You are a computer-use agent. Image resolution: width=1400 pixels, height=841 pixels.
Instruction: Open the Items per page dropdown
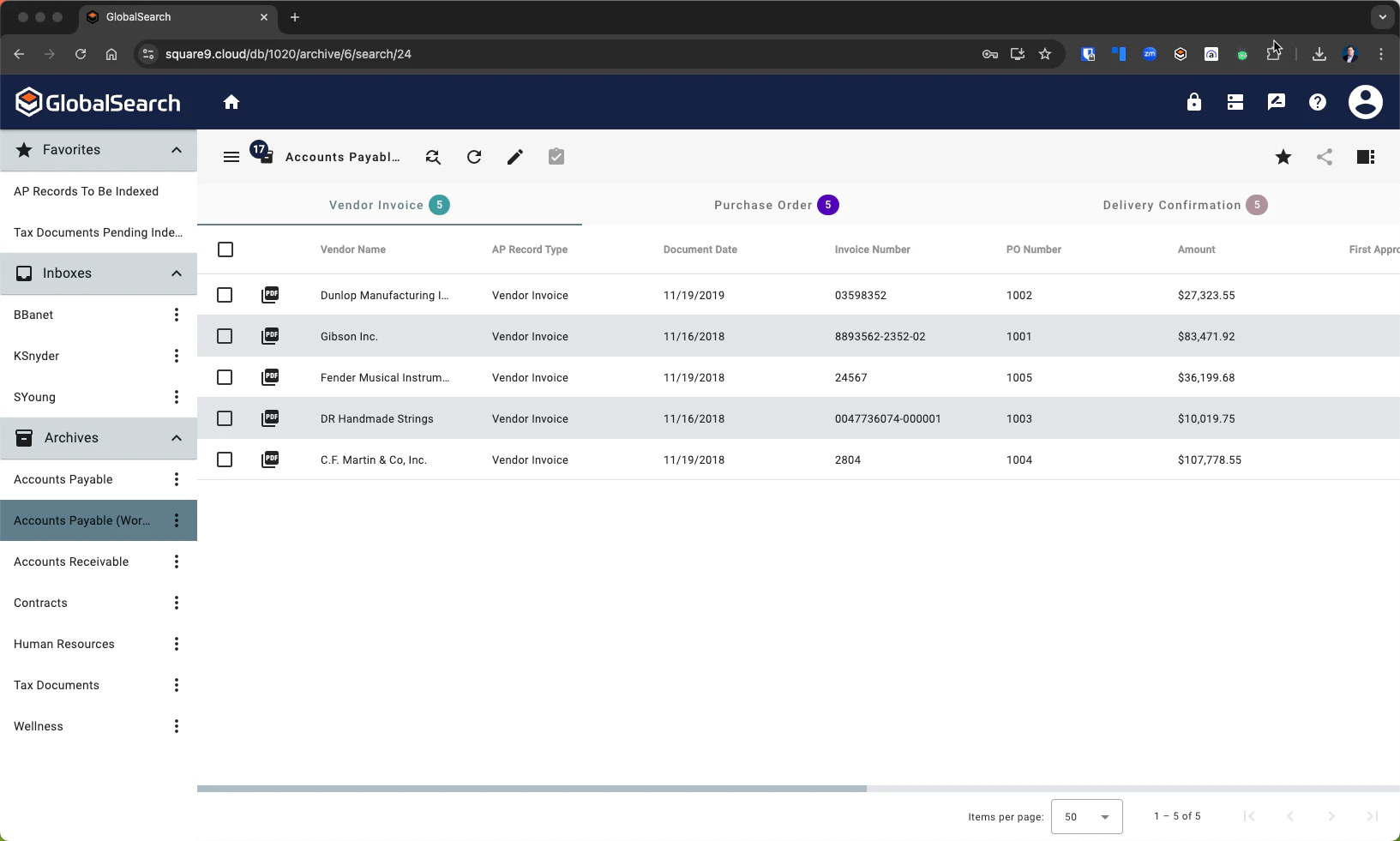[1086, 816]
